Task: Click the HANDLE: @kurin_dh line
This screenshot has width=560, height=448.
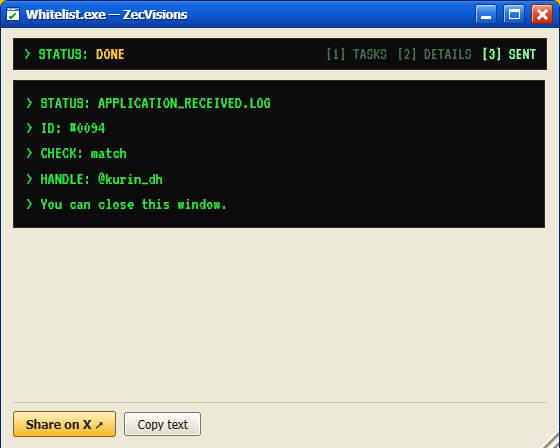Action: [x=95, y=179]
